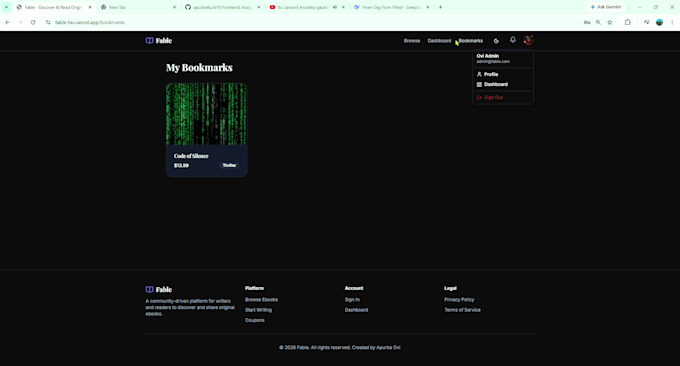The height and width of the screenshot is (366, 680).
Task: Bookmark this page with star icon
Action: pyautogui.click(x=610, y=22)
